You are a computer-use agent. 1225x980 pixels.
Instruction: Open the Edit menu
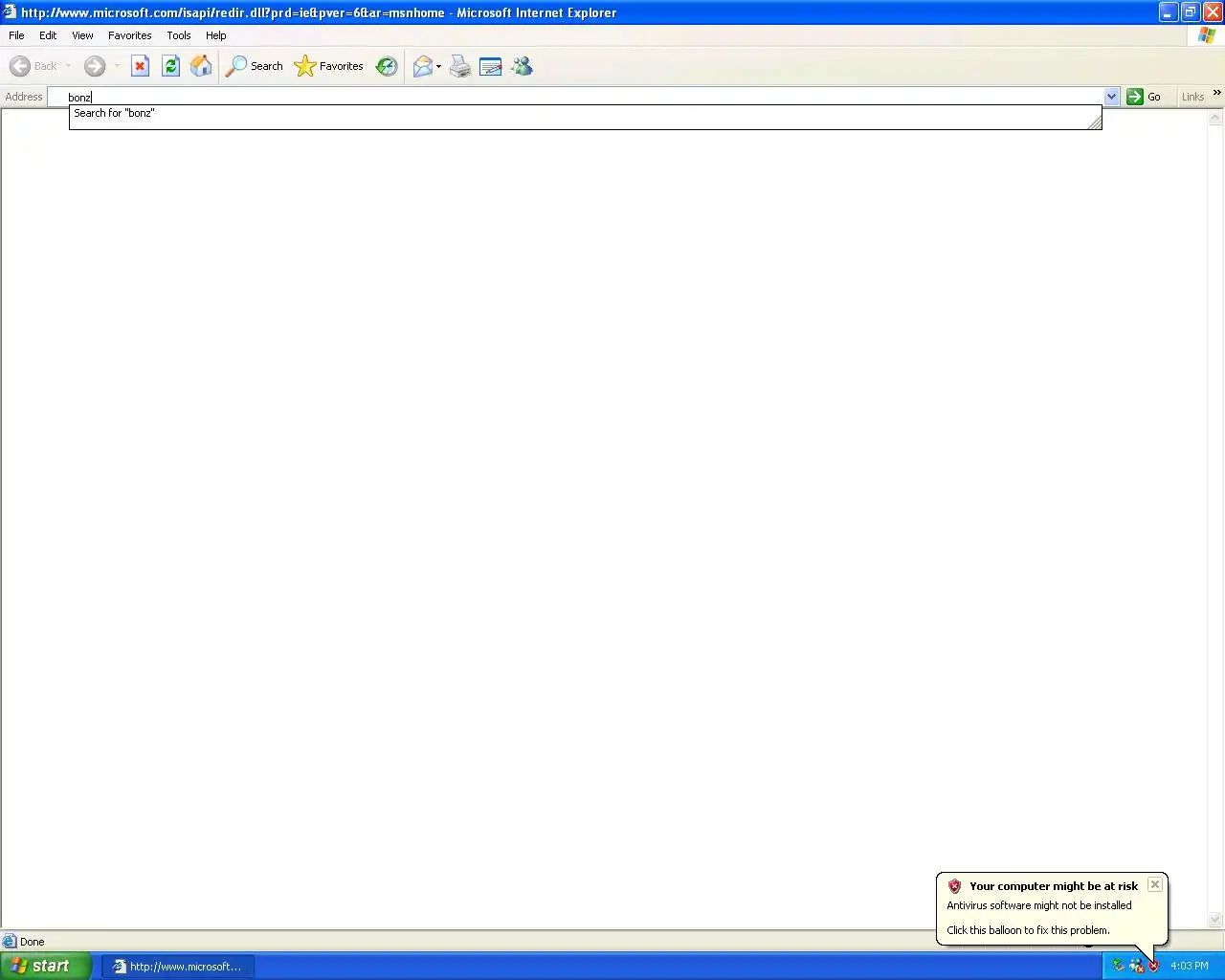48,35
